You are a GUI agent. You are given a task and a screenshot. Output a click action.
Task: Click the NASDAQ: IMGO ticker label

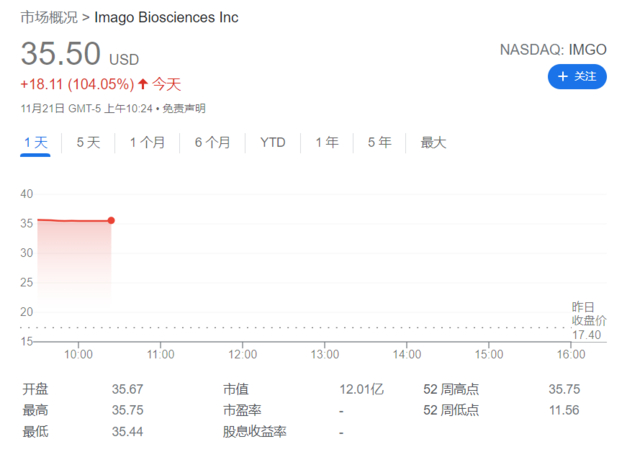coord(553,47)
